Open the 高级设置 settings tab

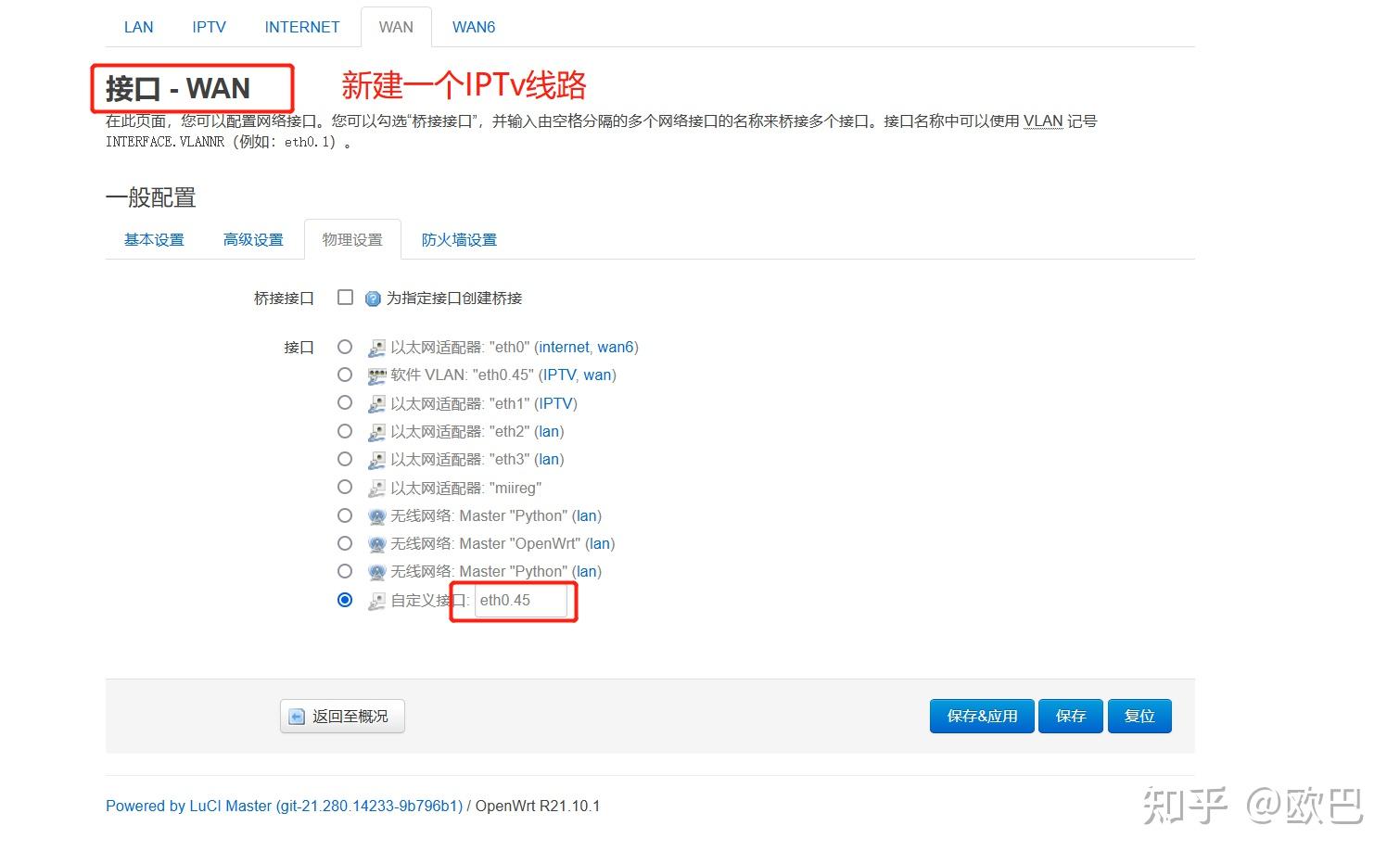pyautogui.click(x=253, y=239)
